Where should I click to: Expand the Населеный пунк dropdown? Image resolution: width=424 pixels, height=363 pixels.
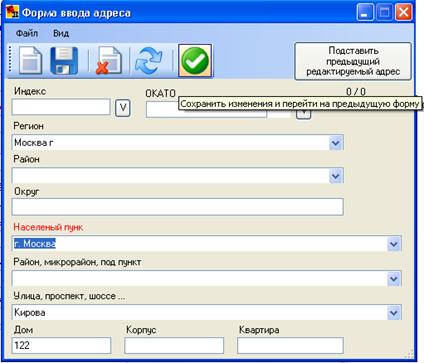(394, 244)
